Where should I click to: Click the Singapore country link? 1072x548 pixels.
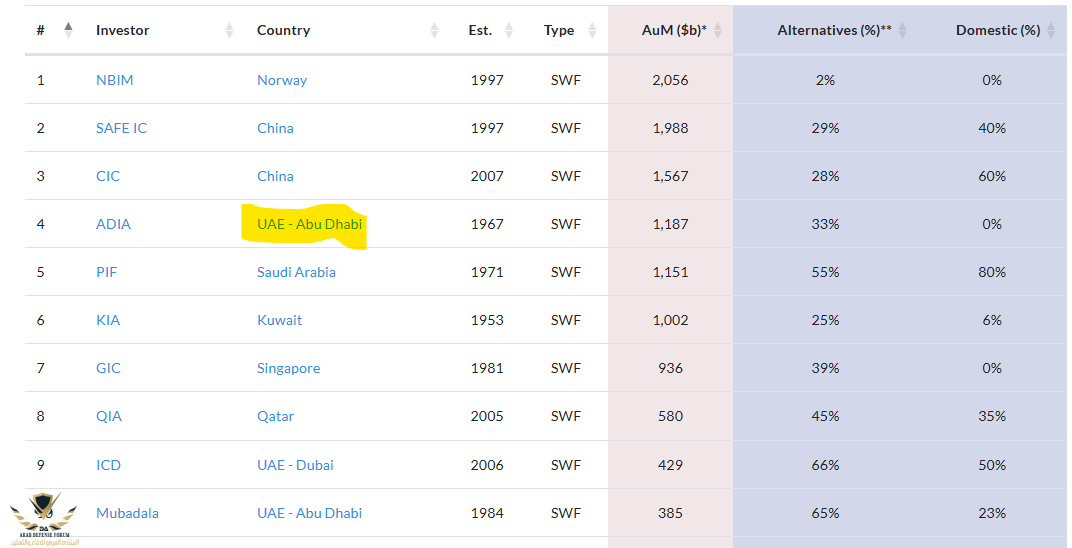288,368
